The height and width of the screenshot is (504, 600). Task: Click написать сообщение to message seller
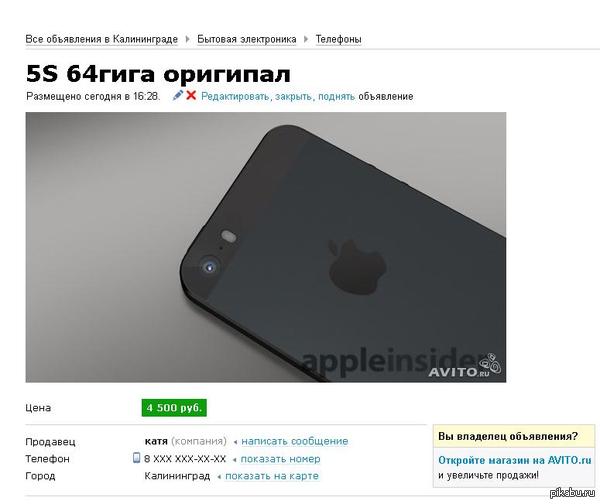295,441
